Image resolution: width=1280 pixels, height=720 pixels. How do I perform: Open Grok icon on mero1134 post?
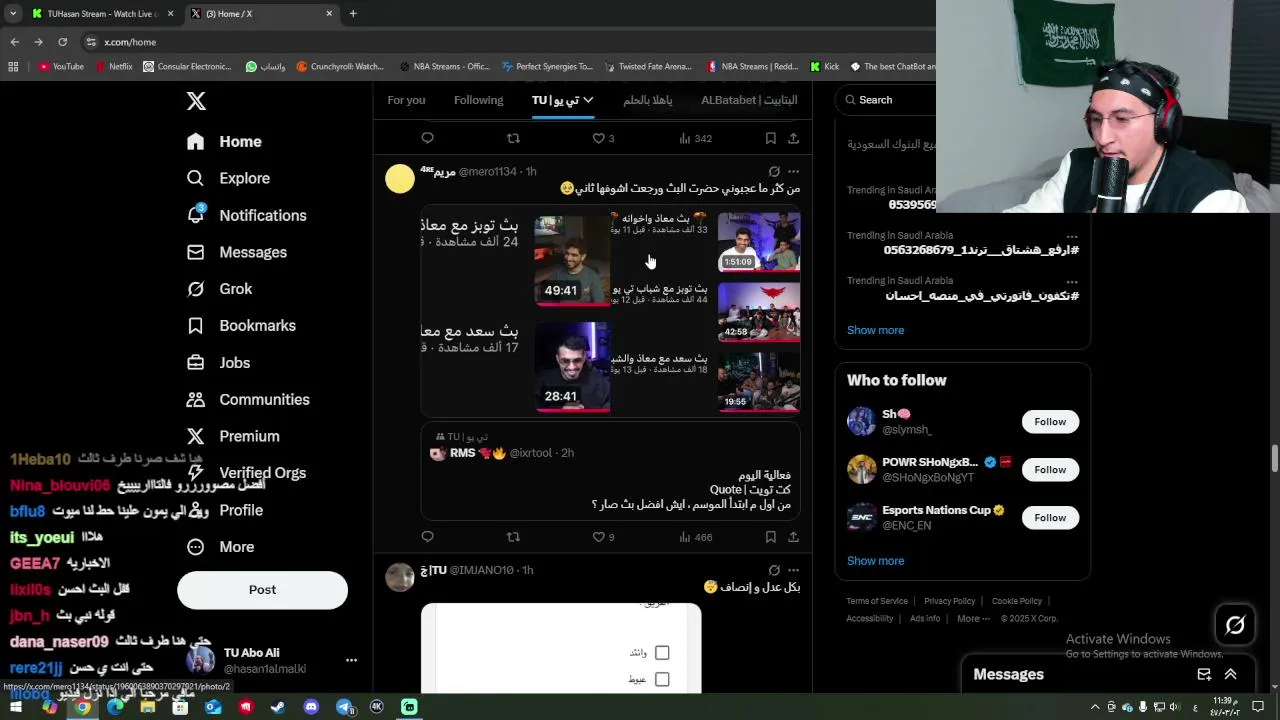tap(774, 172)
